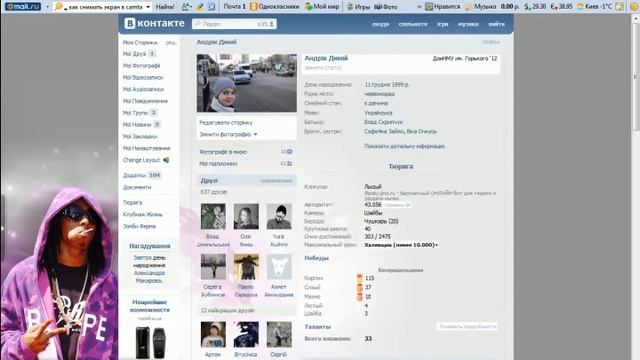Open Фото from the toolbar

pos(386,7)
